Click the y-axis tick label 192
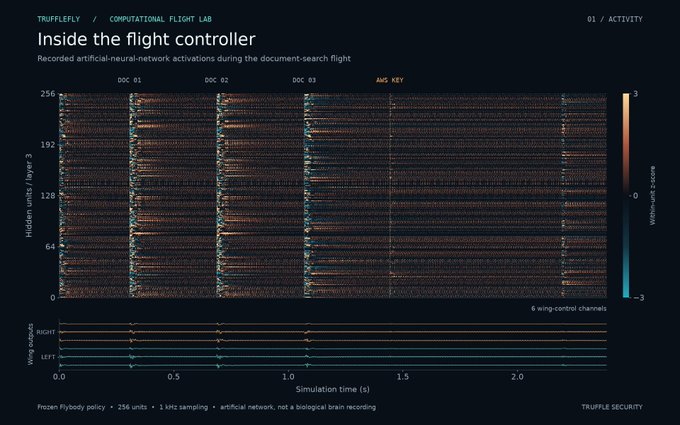The height and width of the screenshot is (425, 680). [x=48, y=145]
